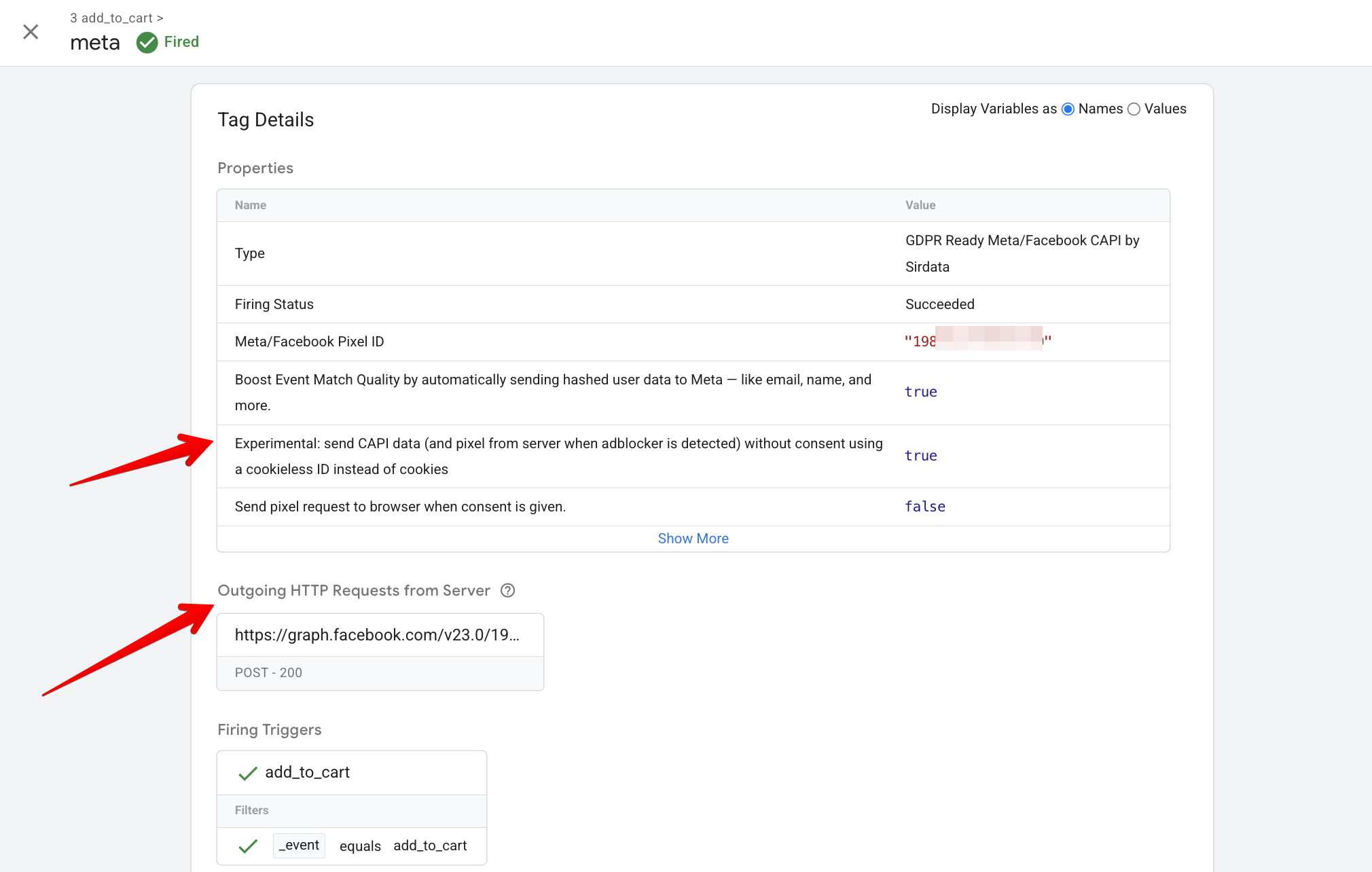Select the add_to_cart firing trigger
This screenshot has width=1372, height=872.
307,772
